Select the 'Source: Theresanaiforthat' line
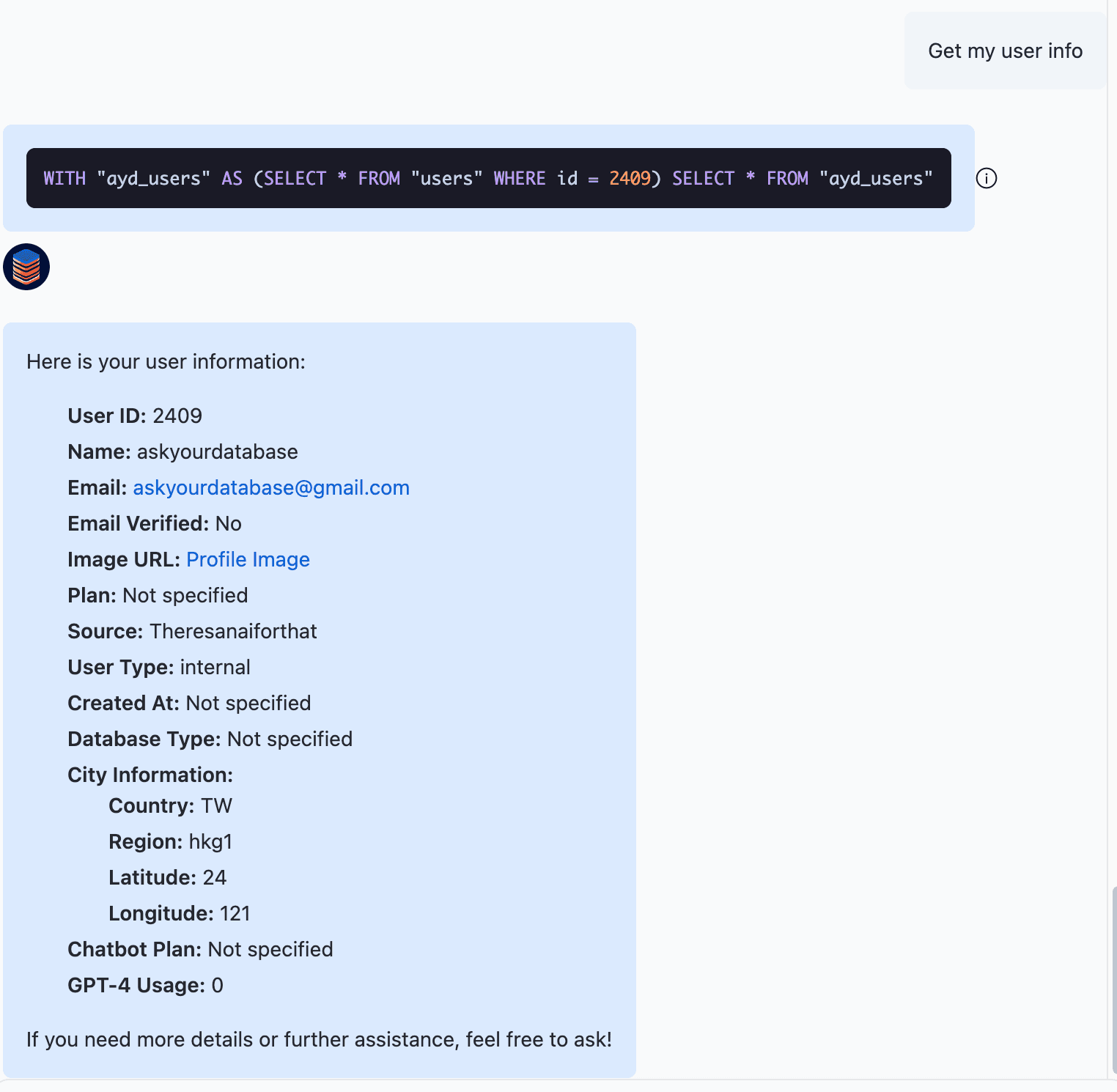 [192, 631]
